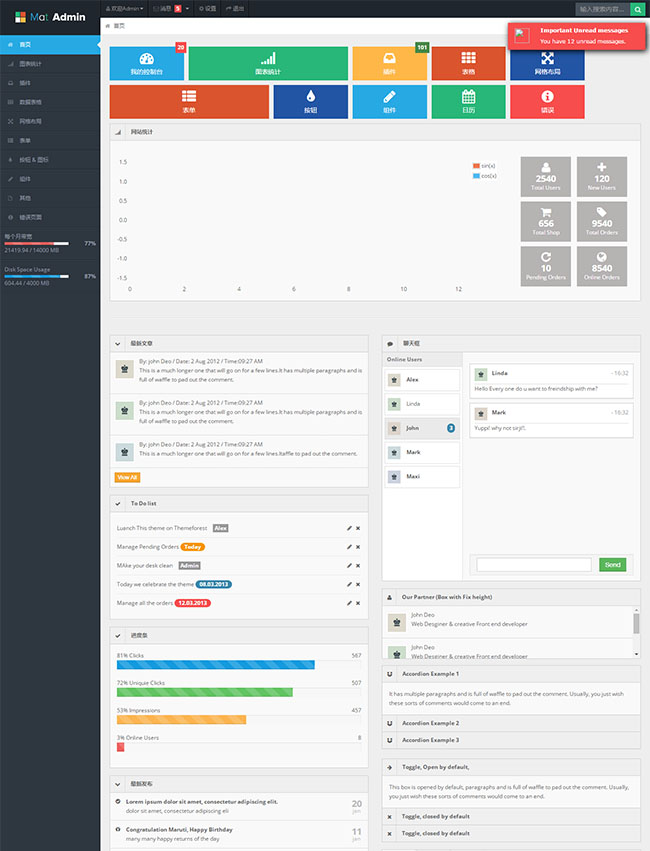The height and width of the screenshot is (851, 650).
Task: Click the green calendar tile
Action: coord(468,101)
